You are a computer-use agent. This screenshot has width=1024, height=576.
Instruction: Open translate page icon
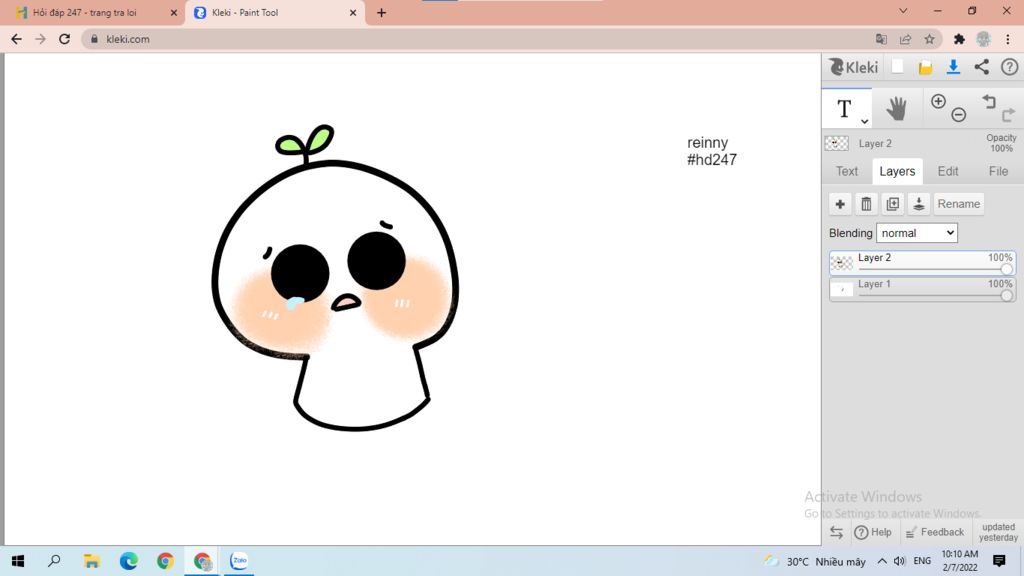coord(881,39)
